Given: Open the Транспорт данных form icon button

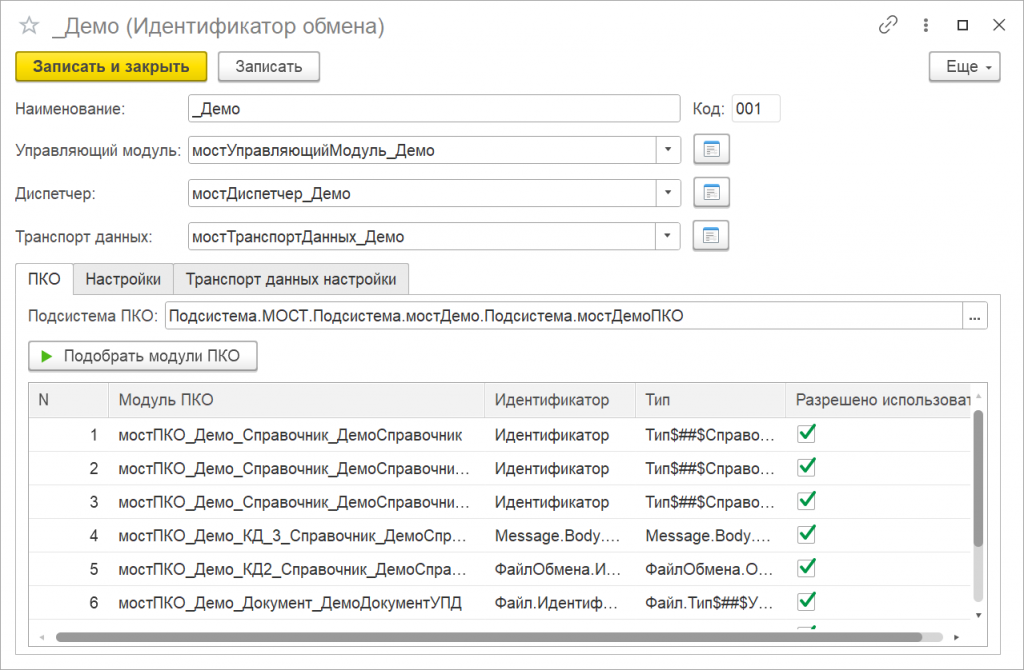Looking at the screenshot, I should [711, 236].
